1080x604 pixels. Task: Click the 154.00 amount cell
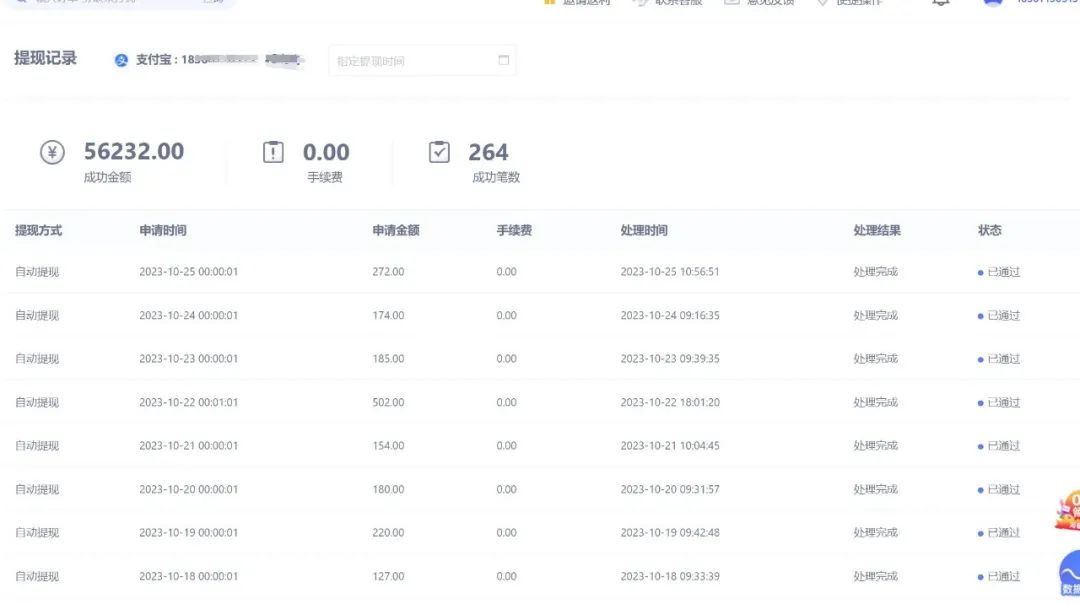click(x=388, y=446)
